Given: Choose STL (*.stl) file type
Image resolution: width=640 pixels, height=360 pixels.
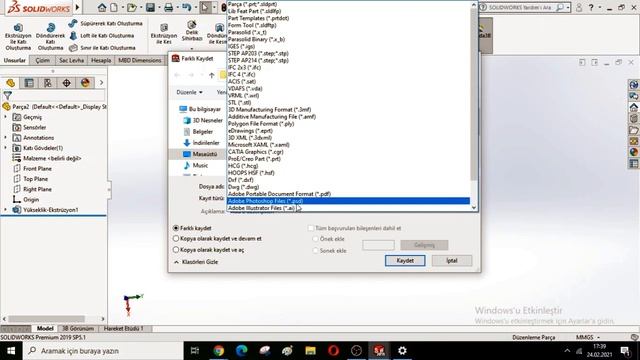Looking at the screenshot, I should pos(349,102).
